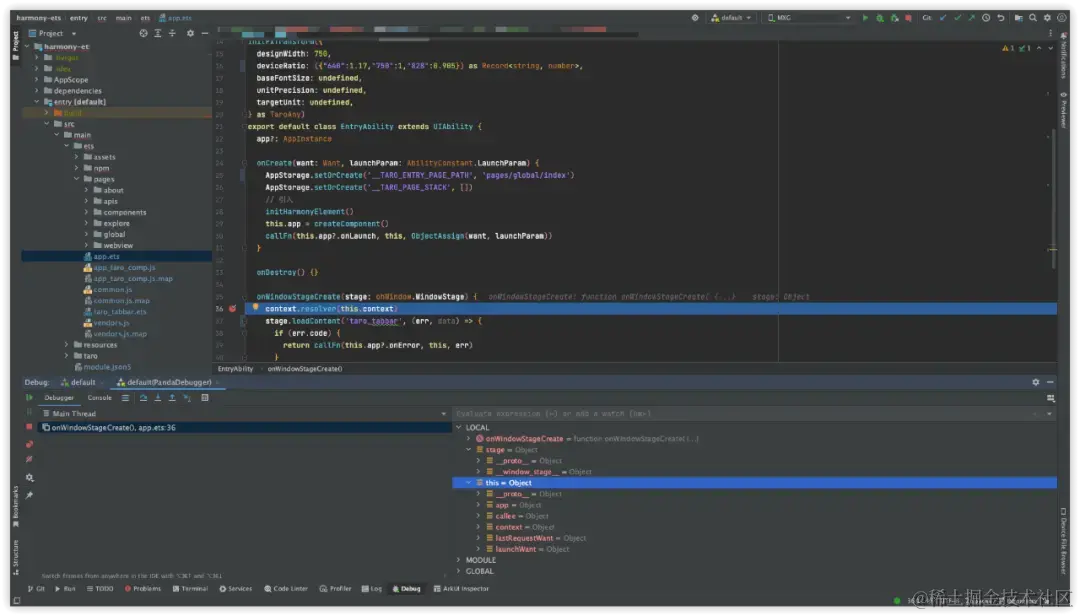This screenshot has width=1080, height=616.
Task: Run the app with the green play icon
Action: (865, 18)
